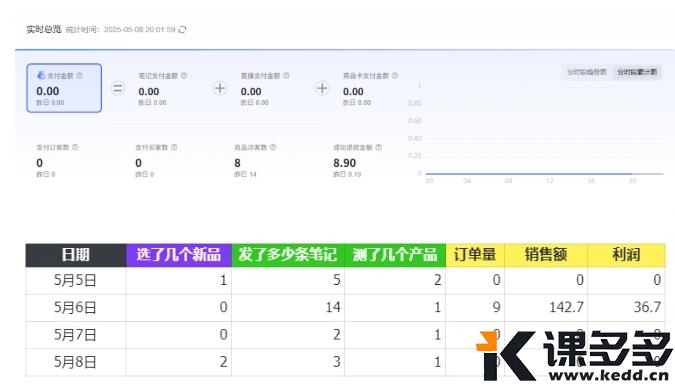Screen dimensions: 675x388
Task: Select the 商品访客数 metric showing 8
Action: [255, 161]
